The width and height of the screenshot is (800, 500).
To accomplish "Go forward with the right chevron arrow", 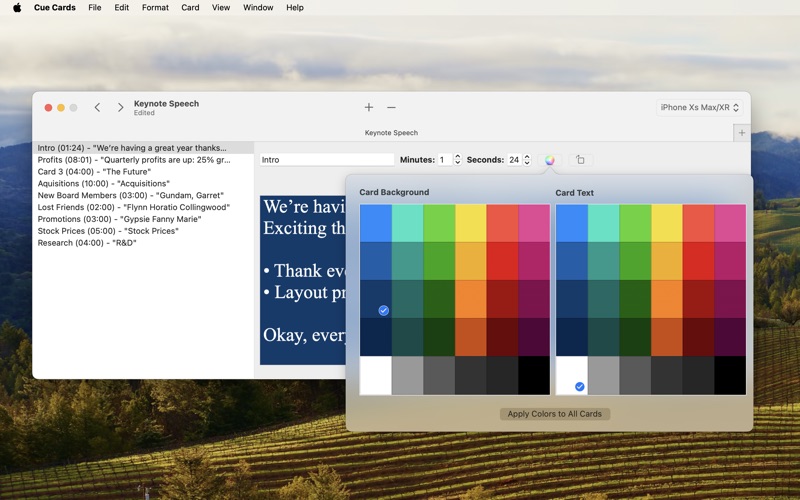I will coord(120,108).
